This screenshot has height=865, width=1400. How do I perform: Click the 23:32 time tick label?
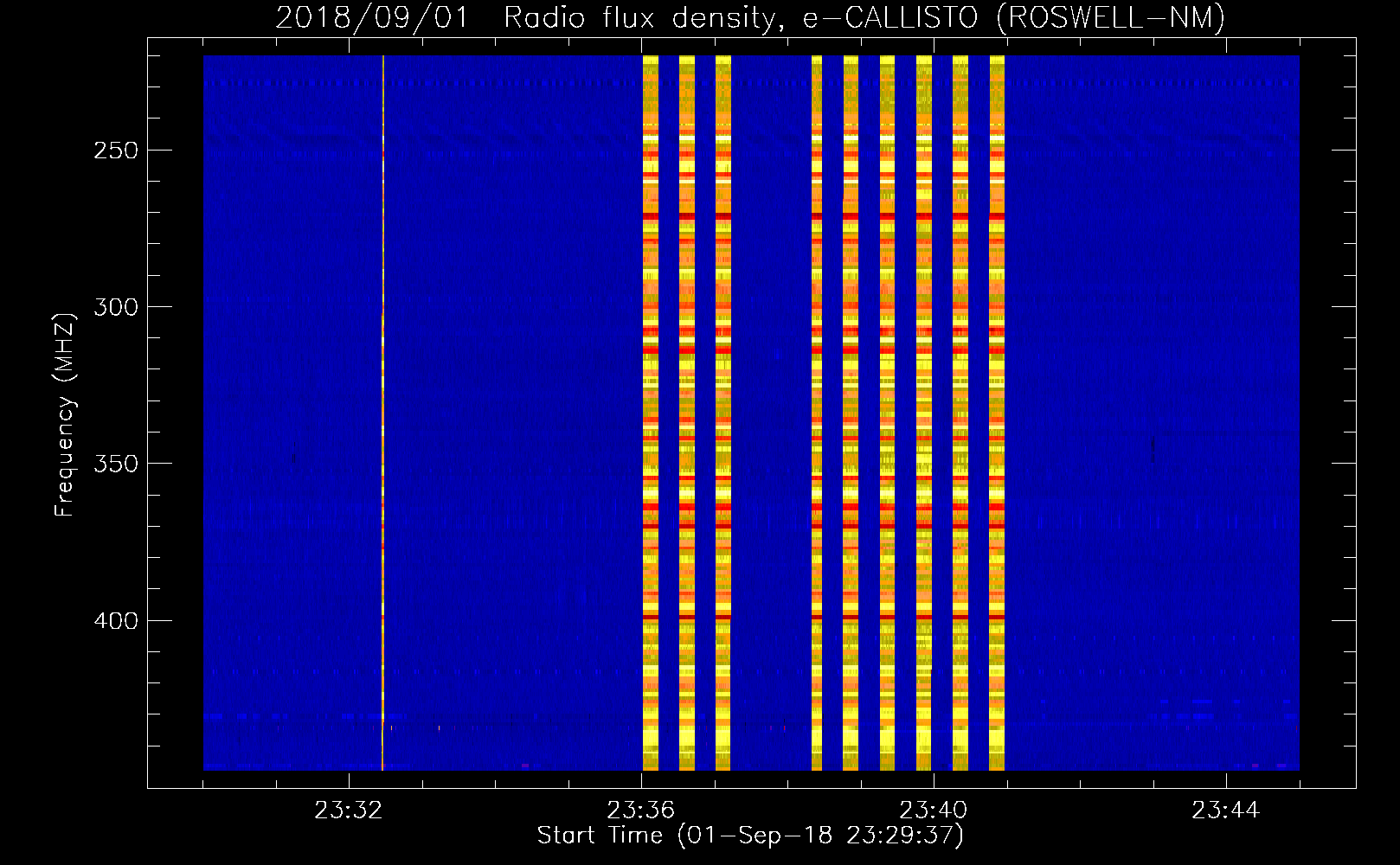click(349, 811)
